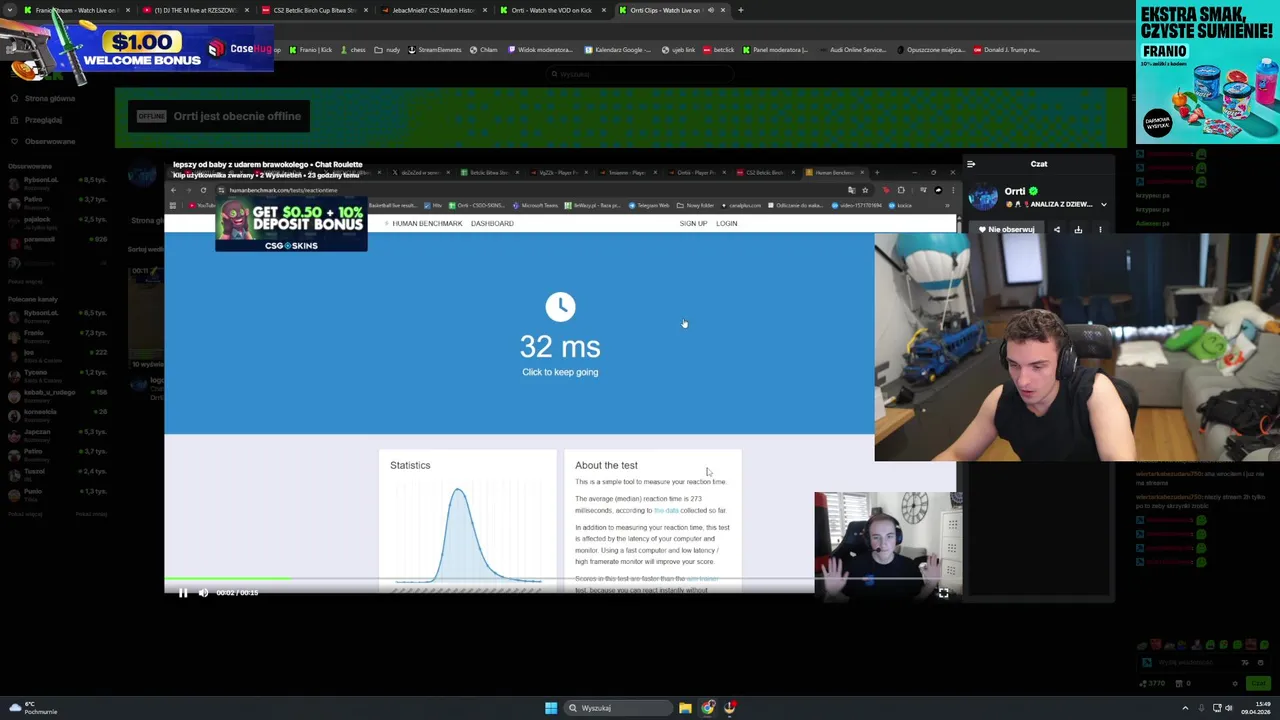Close the Orrti Clips tab
The height and width of the screenshot is (720, 1280).
coord(722,10)
